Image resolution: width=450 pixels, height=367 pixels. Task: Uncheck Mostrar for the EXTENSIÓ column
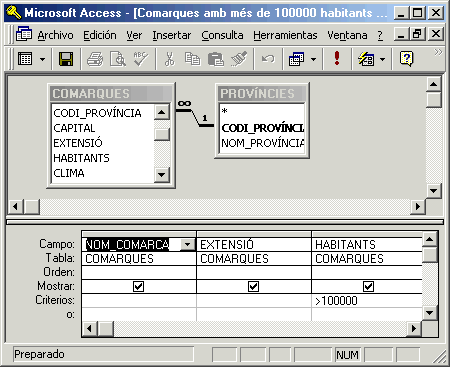(x=253, y=286)
